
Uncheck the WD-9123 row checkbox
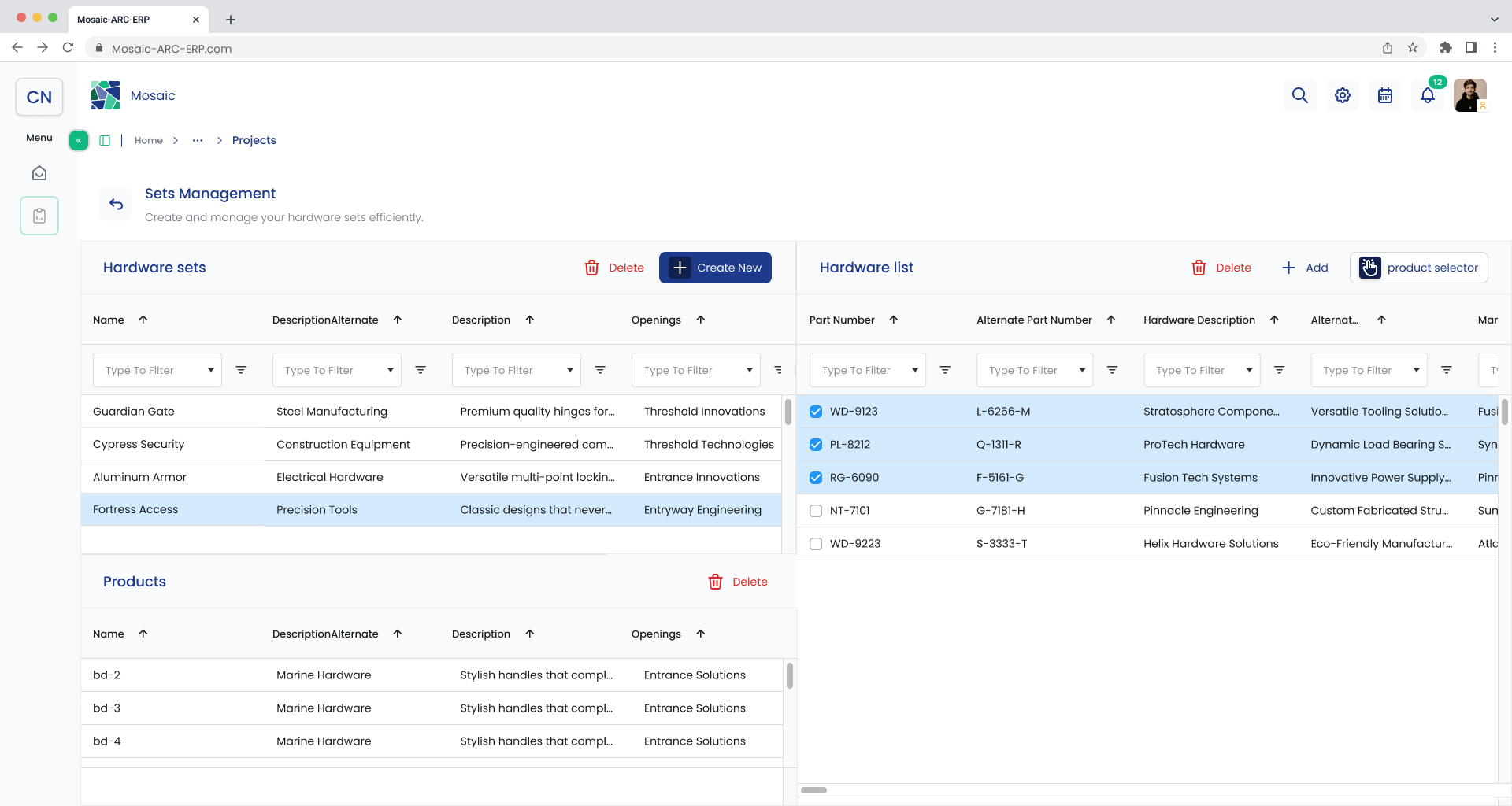816,412
